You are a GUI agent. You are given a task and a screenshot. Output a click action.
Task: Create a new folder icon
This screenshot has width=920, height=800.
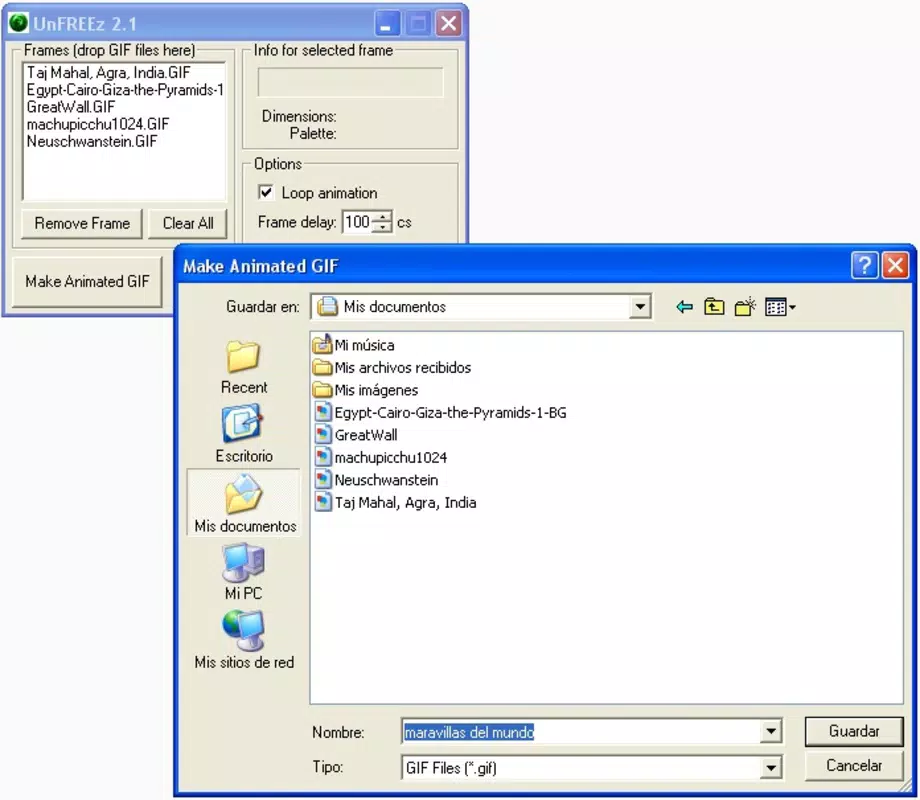click(x=745, y=307)
